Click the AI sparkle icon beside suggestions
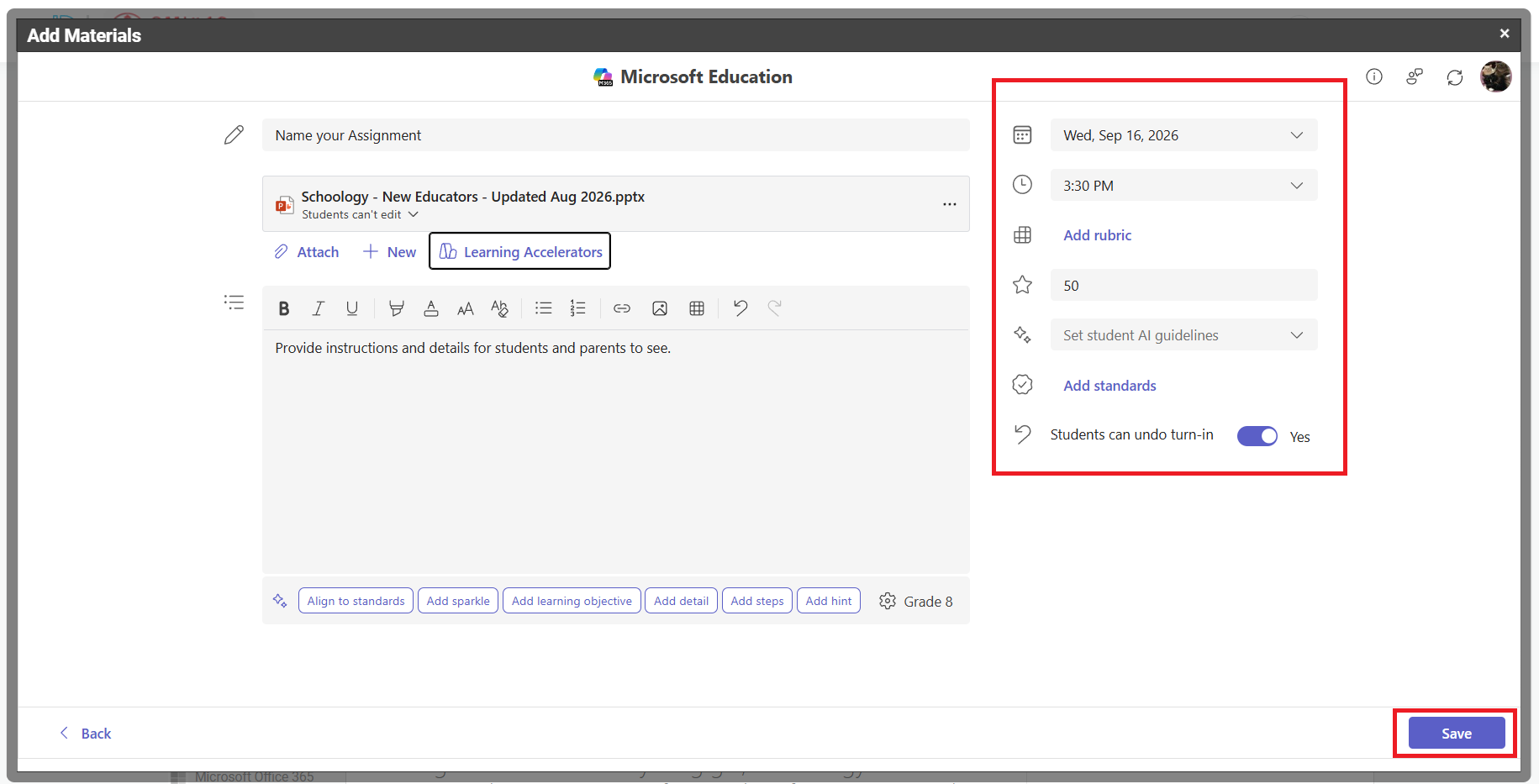This screenshot has height=784, width=1539. (x=280, y=600)
